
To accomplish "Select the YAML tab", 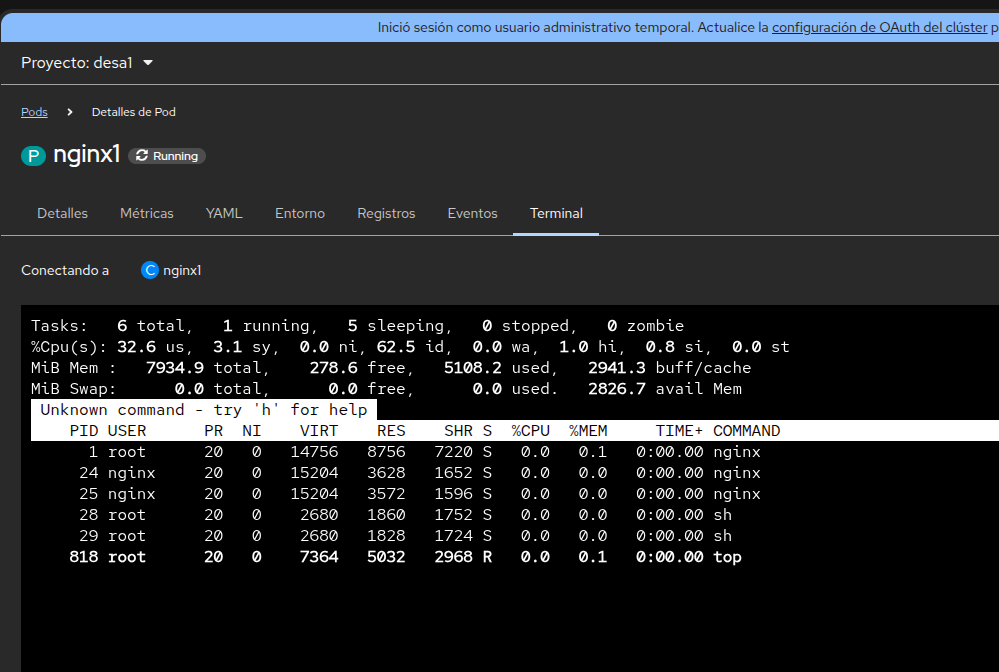I will pos(224,213).
